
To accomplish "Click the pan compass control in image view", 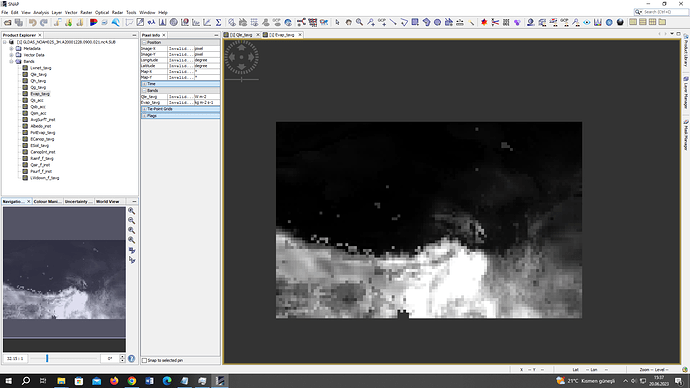I will tap(242, 57).
